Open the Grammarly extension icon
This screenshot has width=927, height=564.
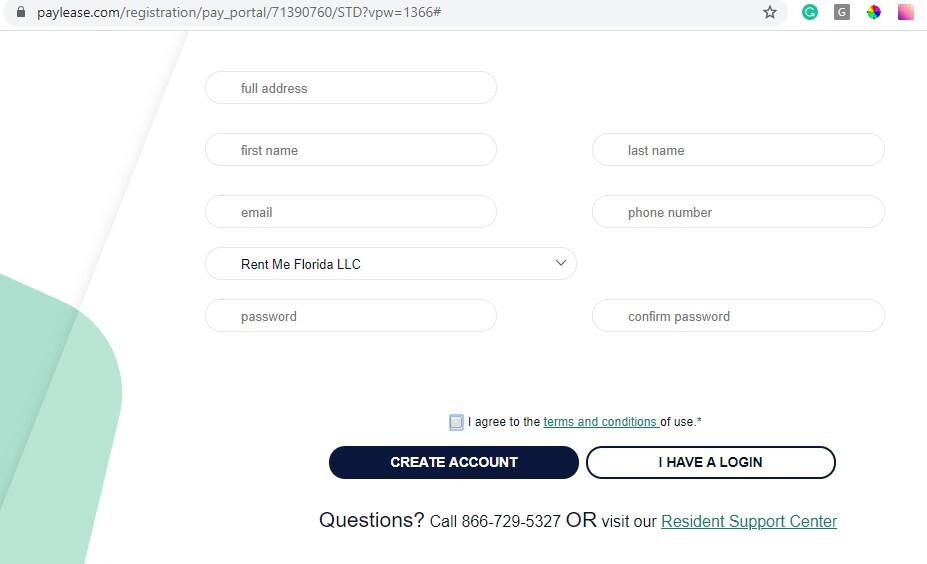point(809,12)
